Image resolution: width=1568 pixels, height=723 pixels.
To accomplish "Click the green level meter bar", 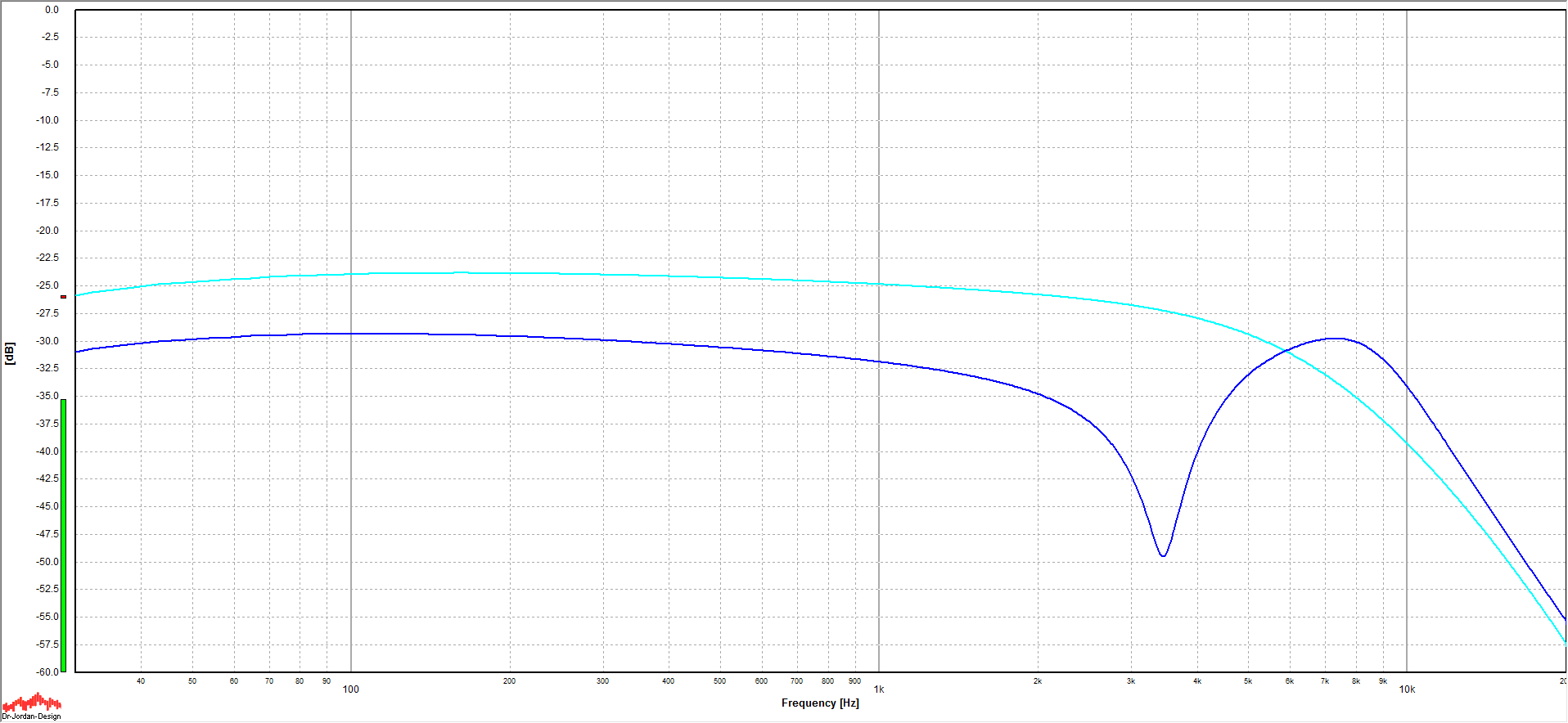I will click(x=64, y=535).
